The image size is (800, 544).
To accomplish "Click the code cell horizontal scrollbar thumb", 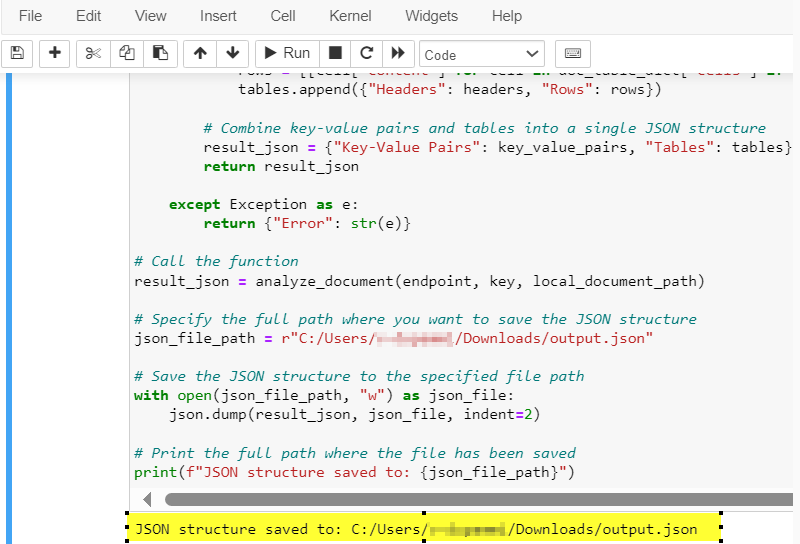I will (479, 500).
